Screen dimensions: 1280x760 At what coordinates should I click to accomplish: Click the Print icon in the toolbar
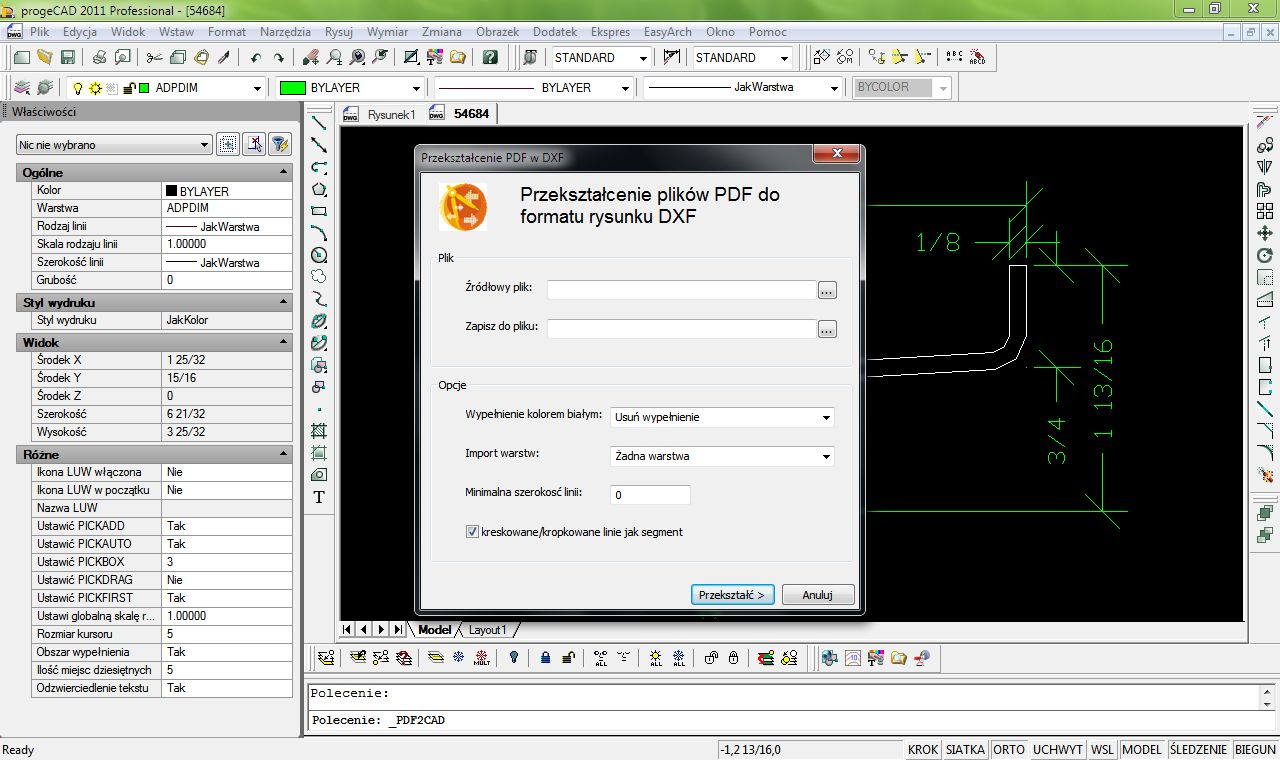point(100,57)
